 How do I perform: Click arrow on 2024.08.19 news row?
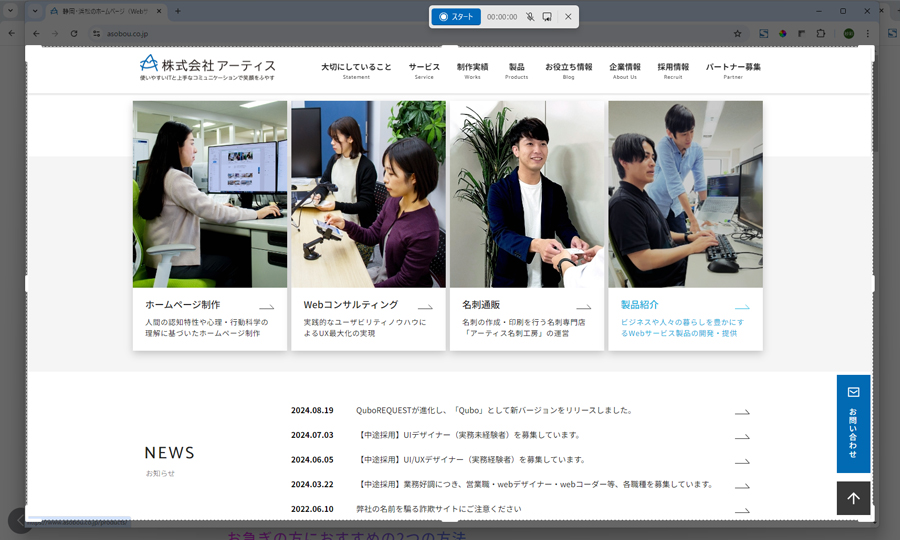point(742,412)
